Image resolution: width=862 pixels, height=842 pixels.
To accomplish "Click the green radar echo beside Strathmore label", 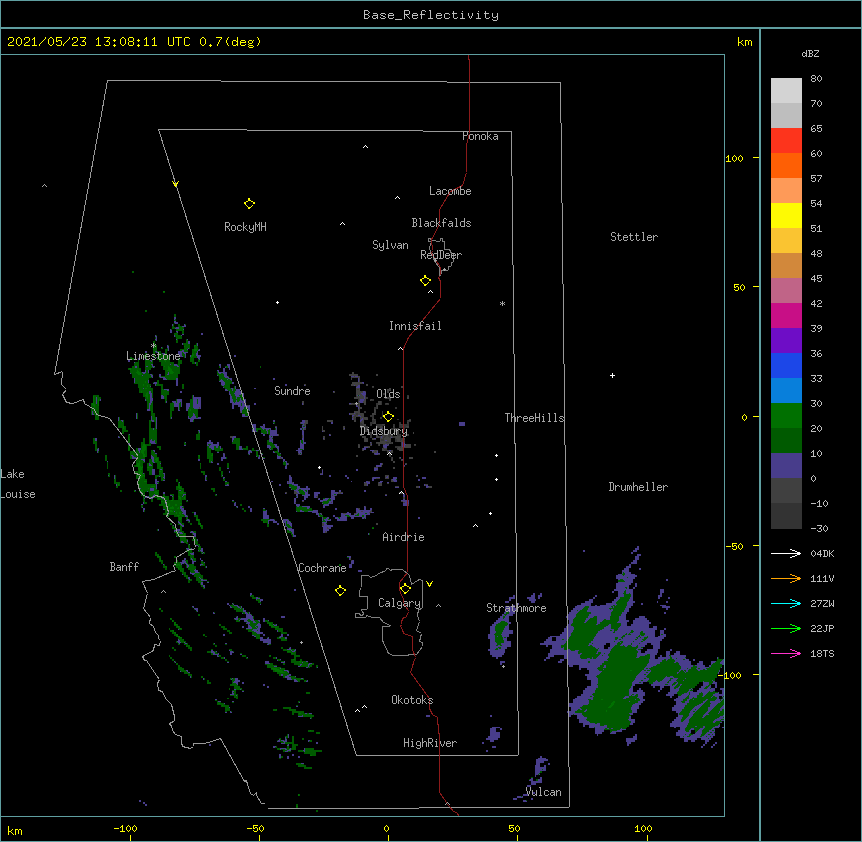I will 500,632.
